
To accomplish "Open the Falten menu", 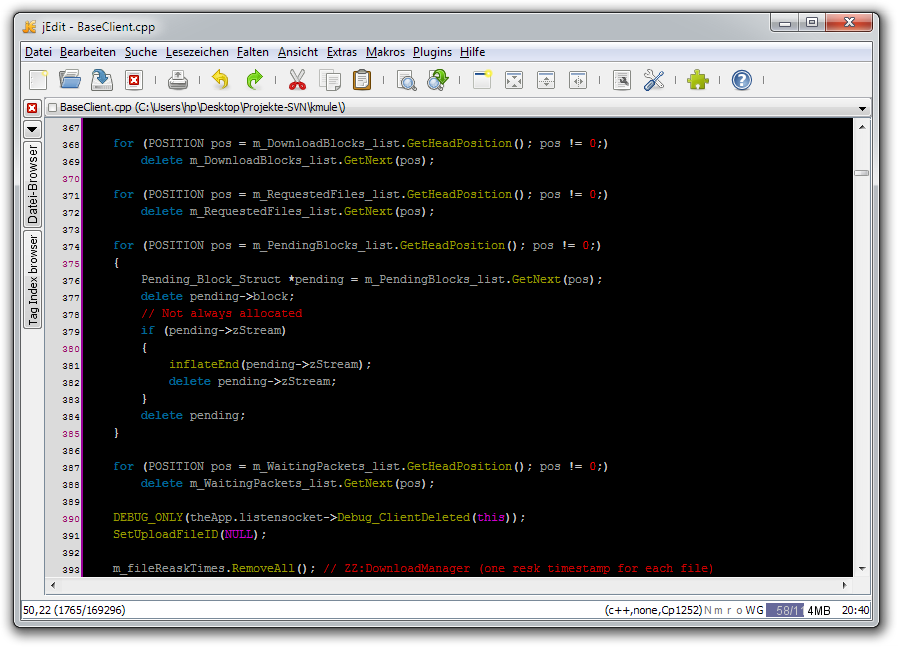I will pos(253,52).
